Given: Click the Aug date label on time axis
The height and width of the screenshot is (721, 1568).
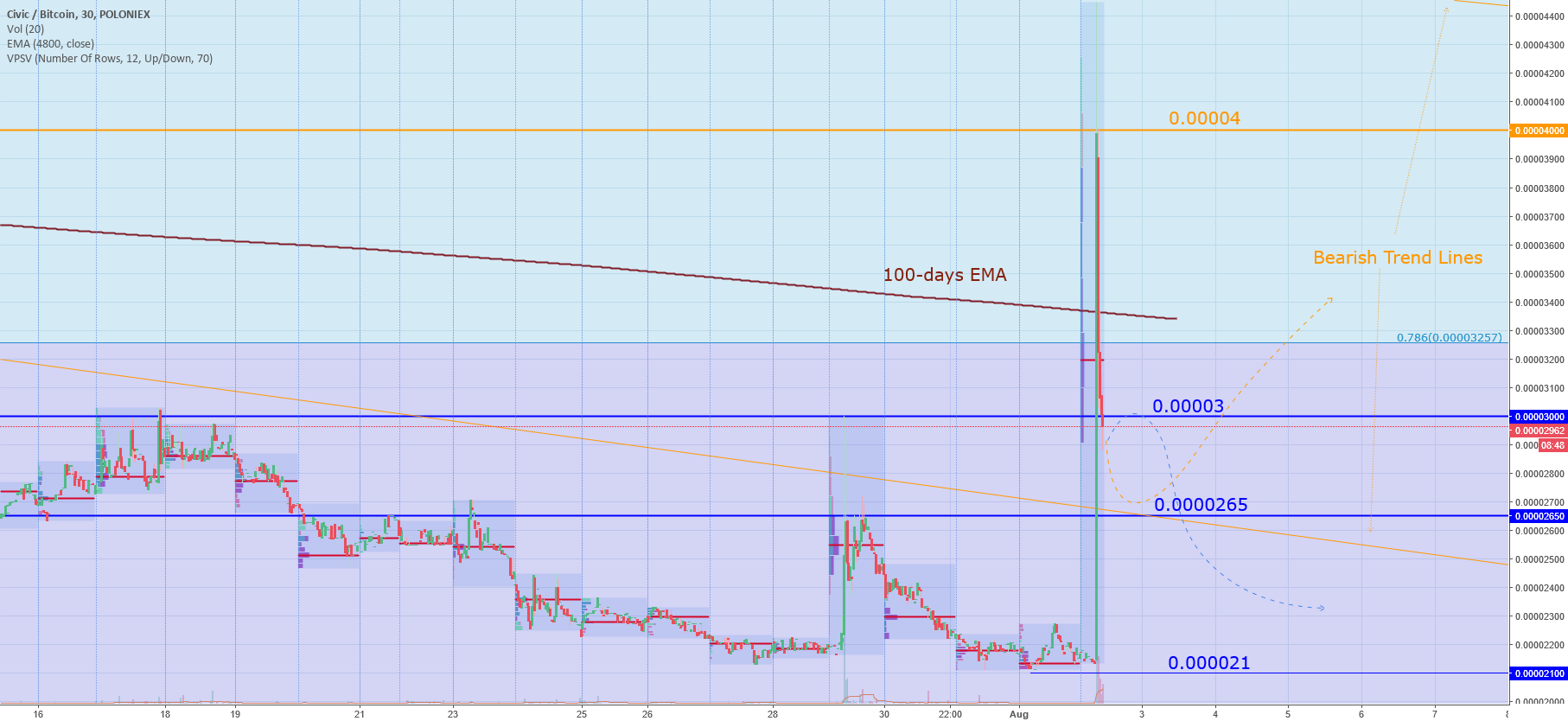Looking at the screenshot, I should 1019,714.
